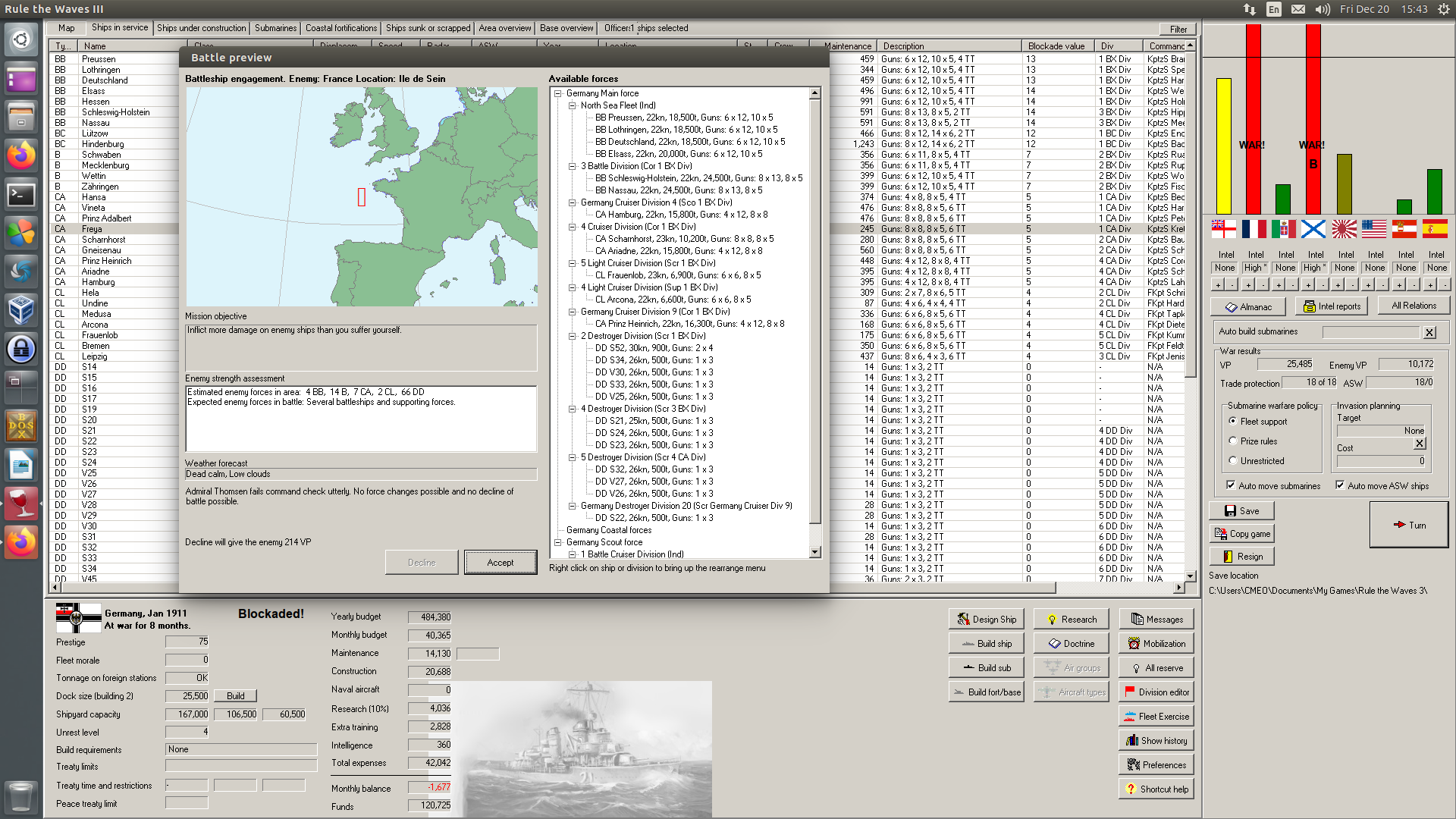Open the Almanac book button
This screenshot has width=1456, height=819.
(1247, 306)
